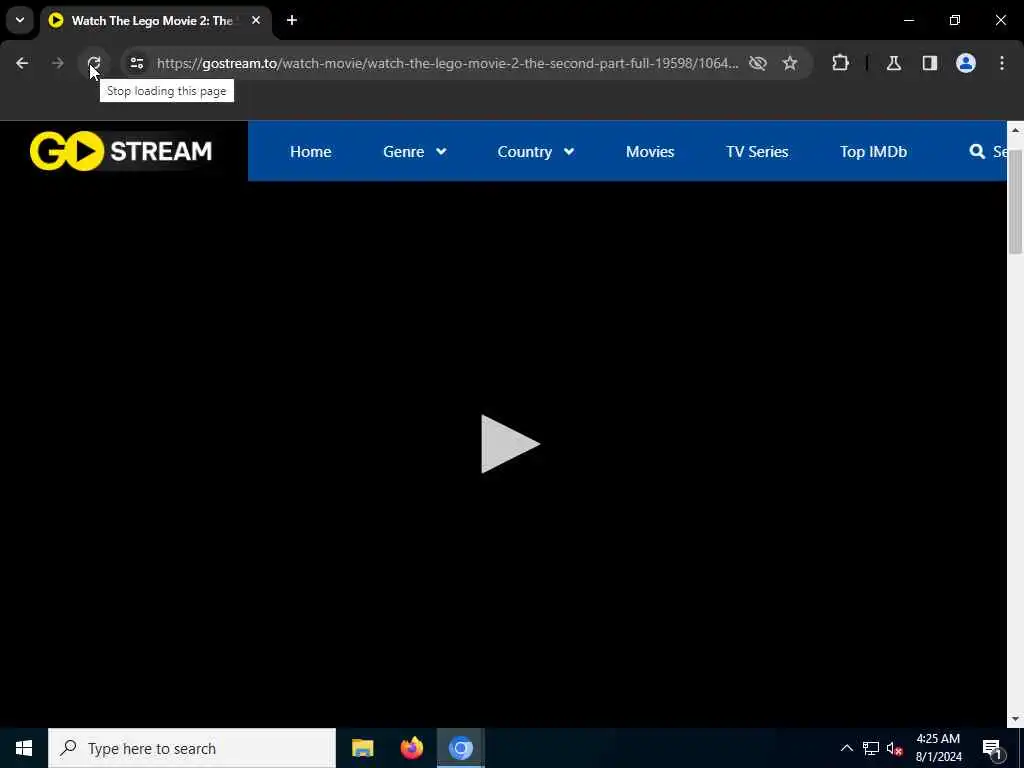View site information icon in address bar

point(136,63)
